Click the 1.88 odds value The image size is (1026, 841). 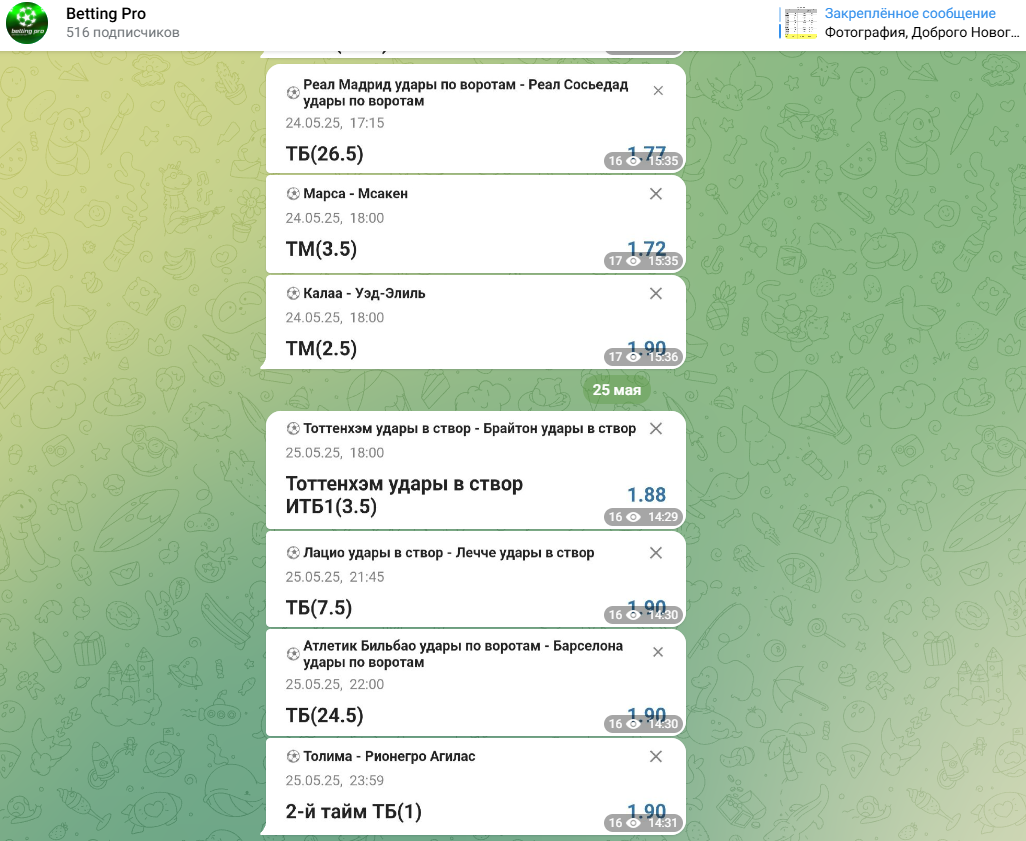click(x=646, y=495)
